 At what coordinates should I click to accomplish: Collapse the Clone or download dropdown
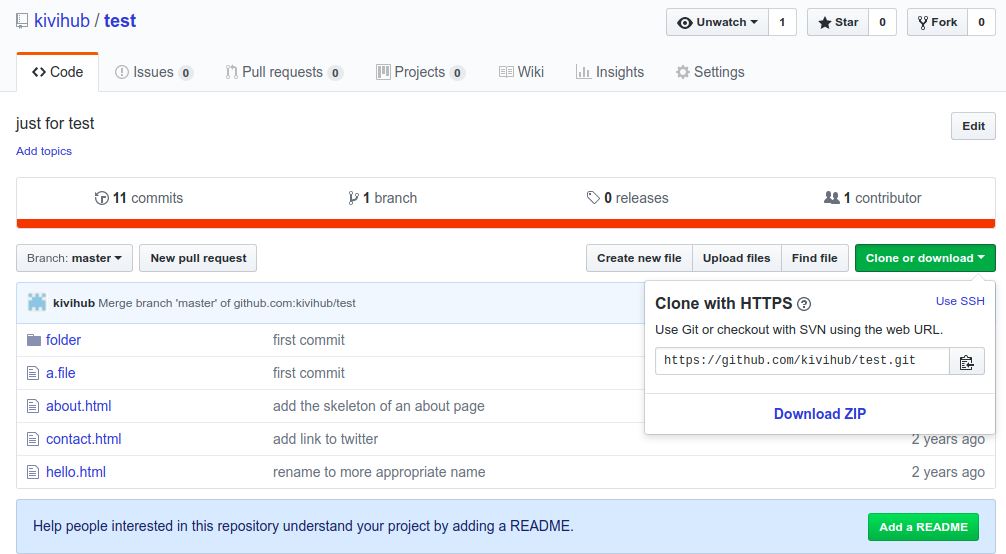pyautogui.click(x=925, y=258)
